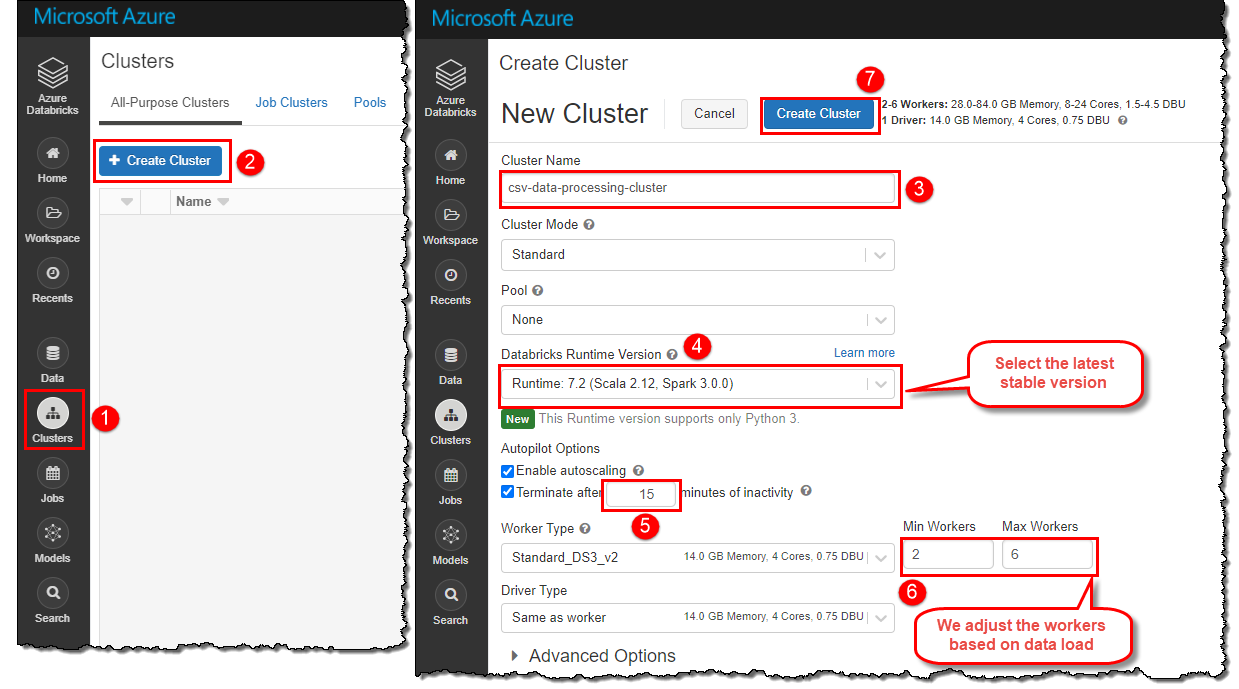Toggle Enable autoscaling checkbox
Screen dimensions: 1239x689
pyautogui.click(x=508, y=471)
